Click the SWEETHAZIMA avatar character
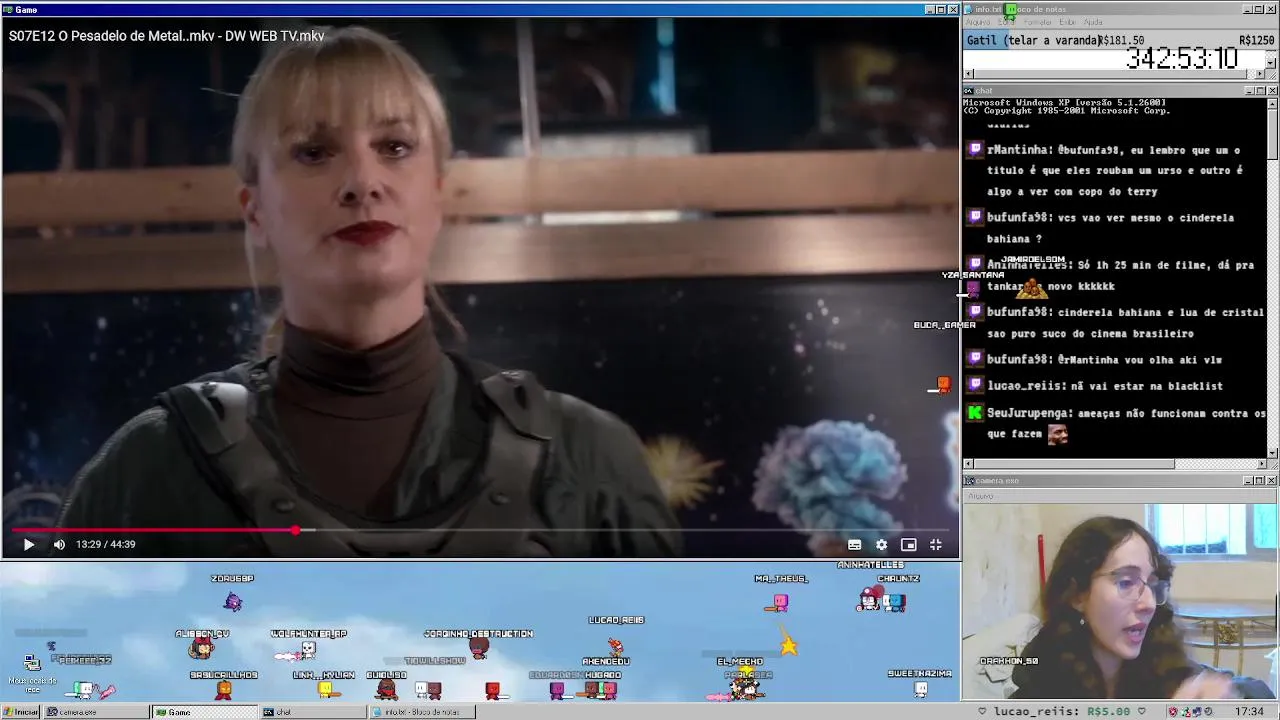The image size is (1280, 720). pyautogui.click(x=920, y=689)
